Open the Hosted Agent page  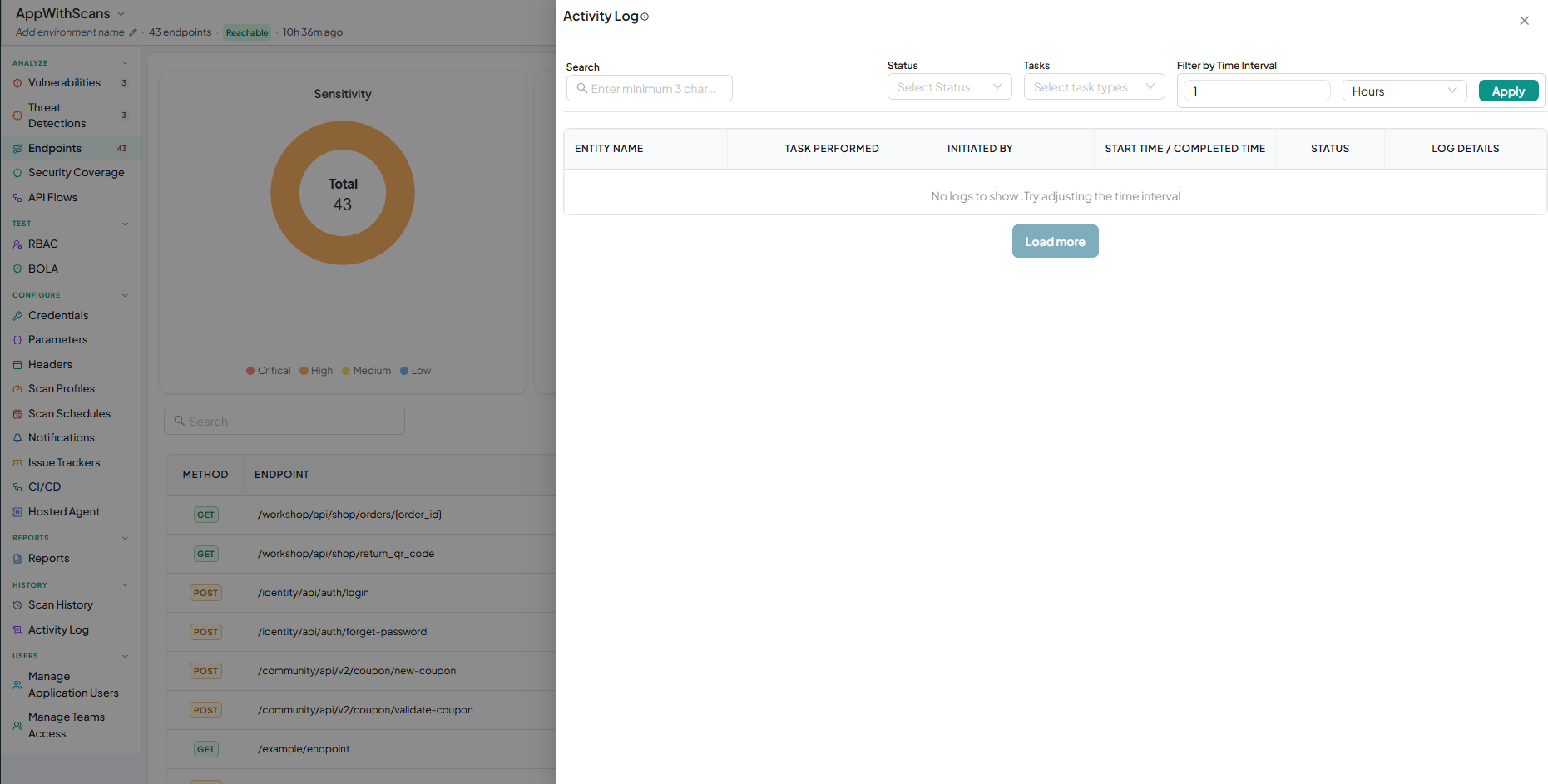[x=64, y=512]
